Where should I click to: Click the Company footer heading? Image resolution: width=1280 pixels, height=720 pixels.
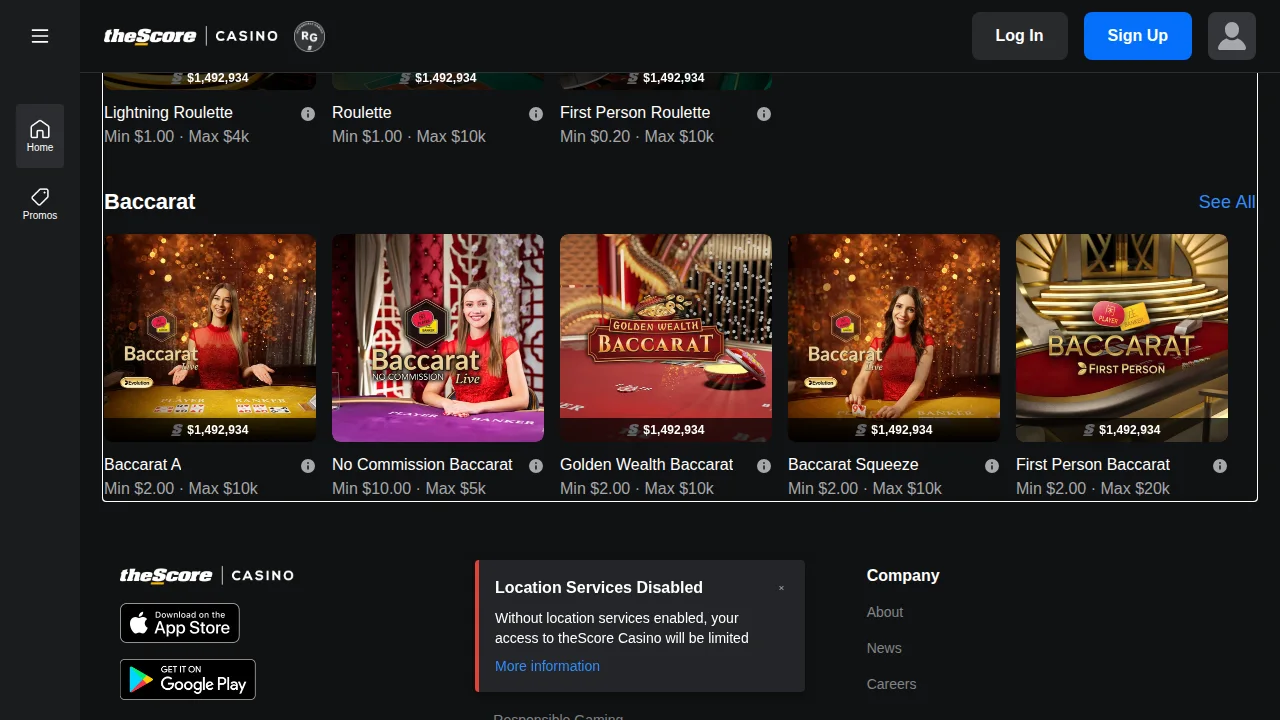tap(903, 576)
